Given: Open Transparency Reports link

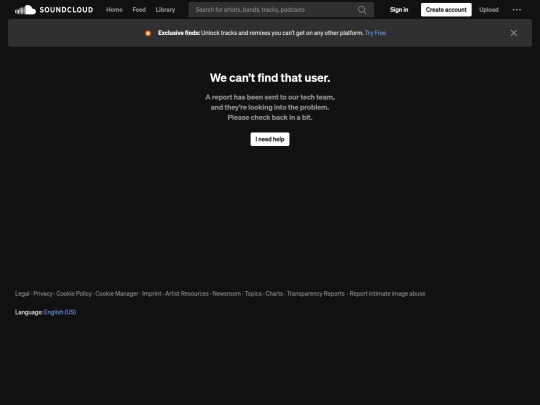Looking at the screenshot, I should (315, 294).
